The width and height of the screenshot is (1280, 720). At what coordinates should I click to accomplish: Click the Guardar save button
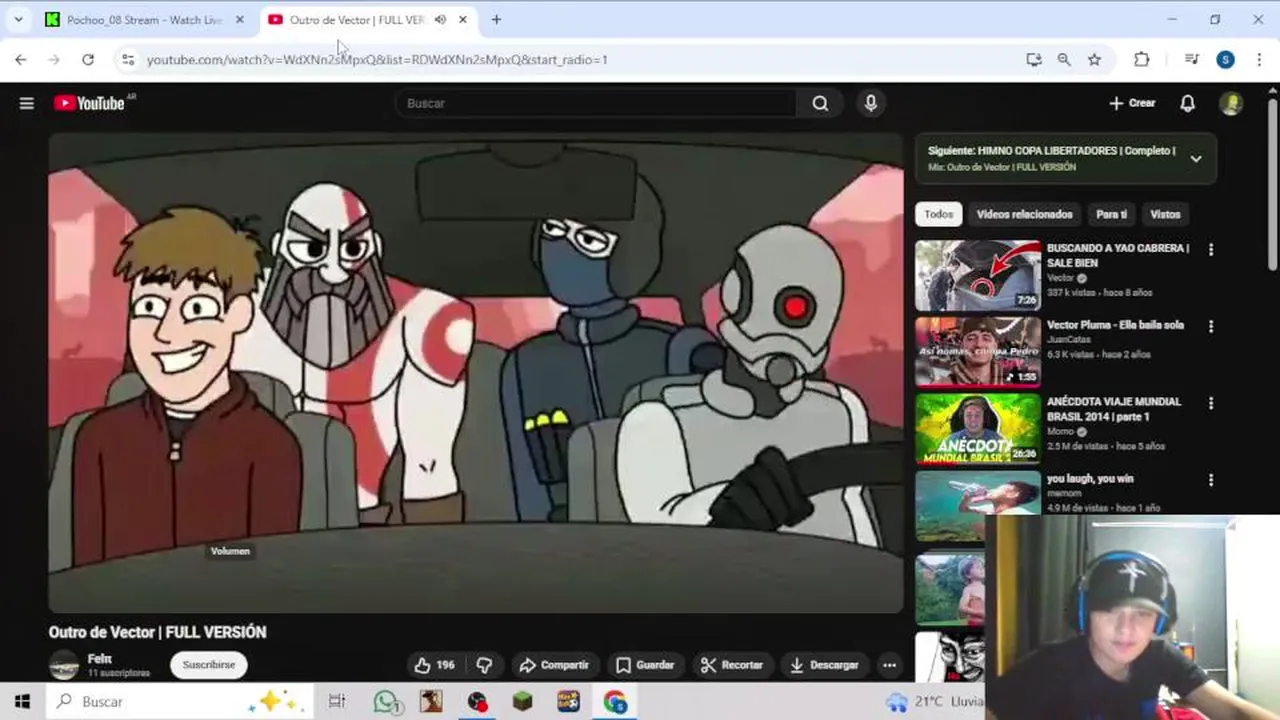(645, 665)
